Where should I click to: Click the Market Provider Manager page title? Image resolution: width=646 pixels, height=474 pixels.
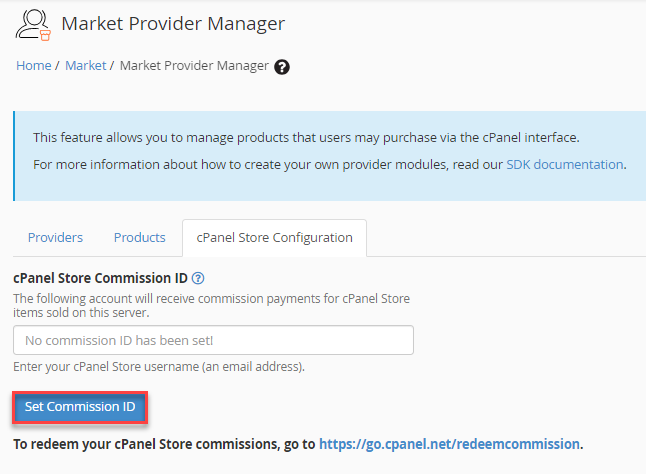click(173, 23)
